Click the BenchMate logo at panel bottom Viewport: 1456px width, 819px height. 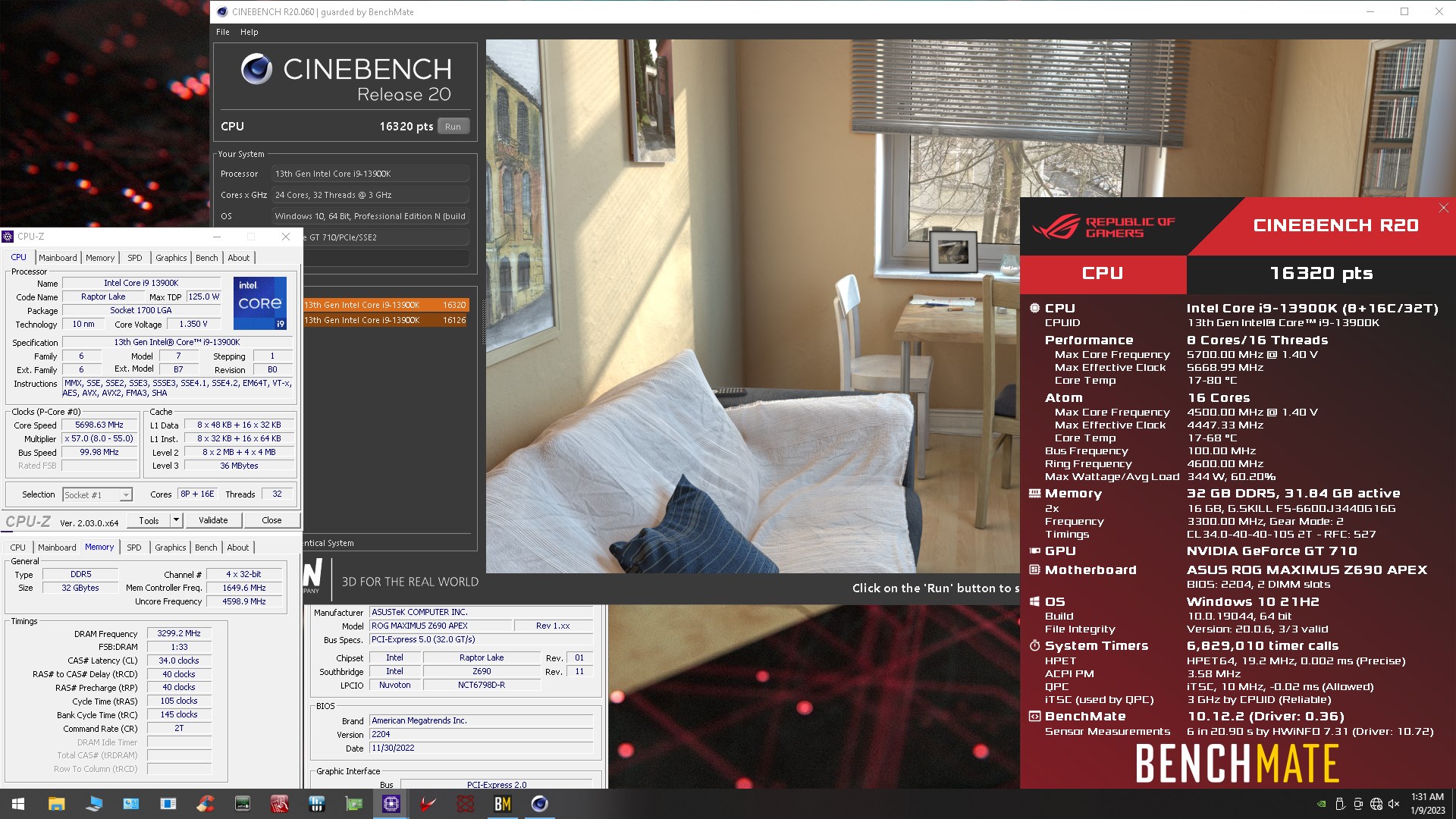(x=1237, y=763)
